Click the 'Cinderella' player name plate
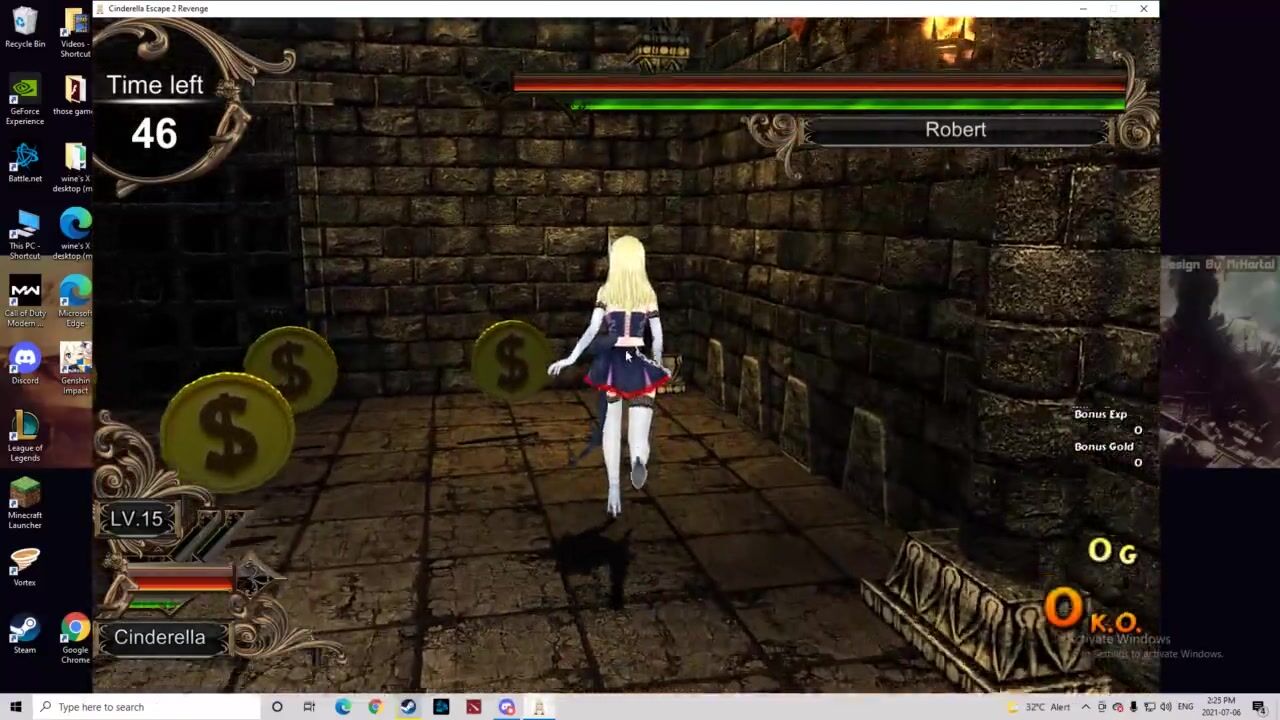 [x=160, y=637]
